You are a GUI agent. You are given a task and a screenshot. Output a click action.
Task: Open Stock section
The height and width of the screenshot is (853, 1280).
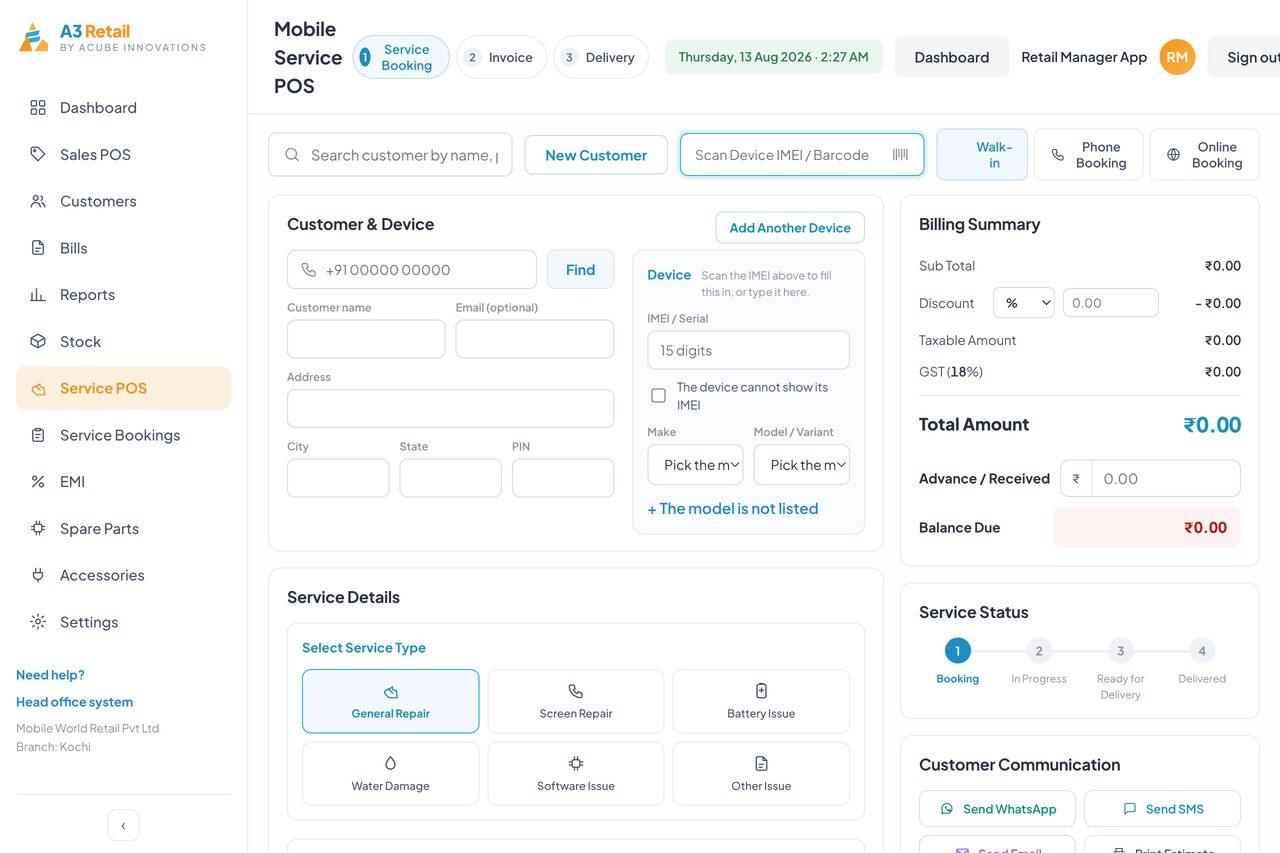tap(123, 341)
